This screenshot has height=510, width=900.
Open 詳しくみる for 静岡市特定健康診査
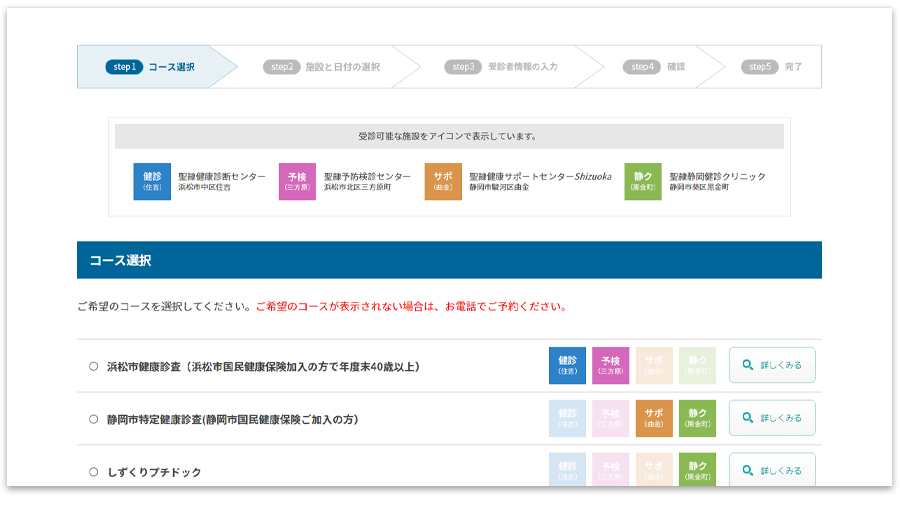point(772,418)
